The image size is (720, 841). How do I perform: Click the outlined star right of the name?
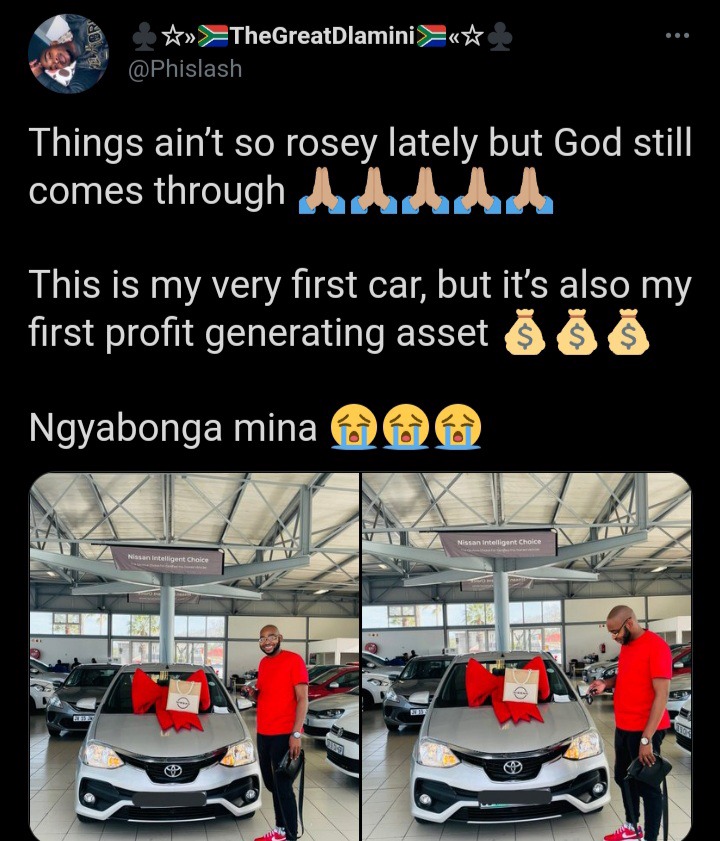[473, 36]
